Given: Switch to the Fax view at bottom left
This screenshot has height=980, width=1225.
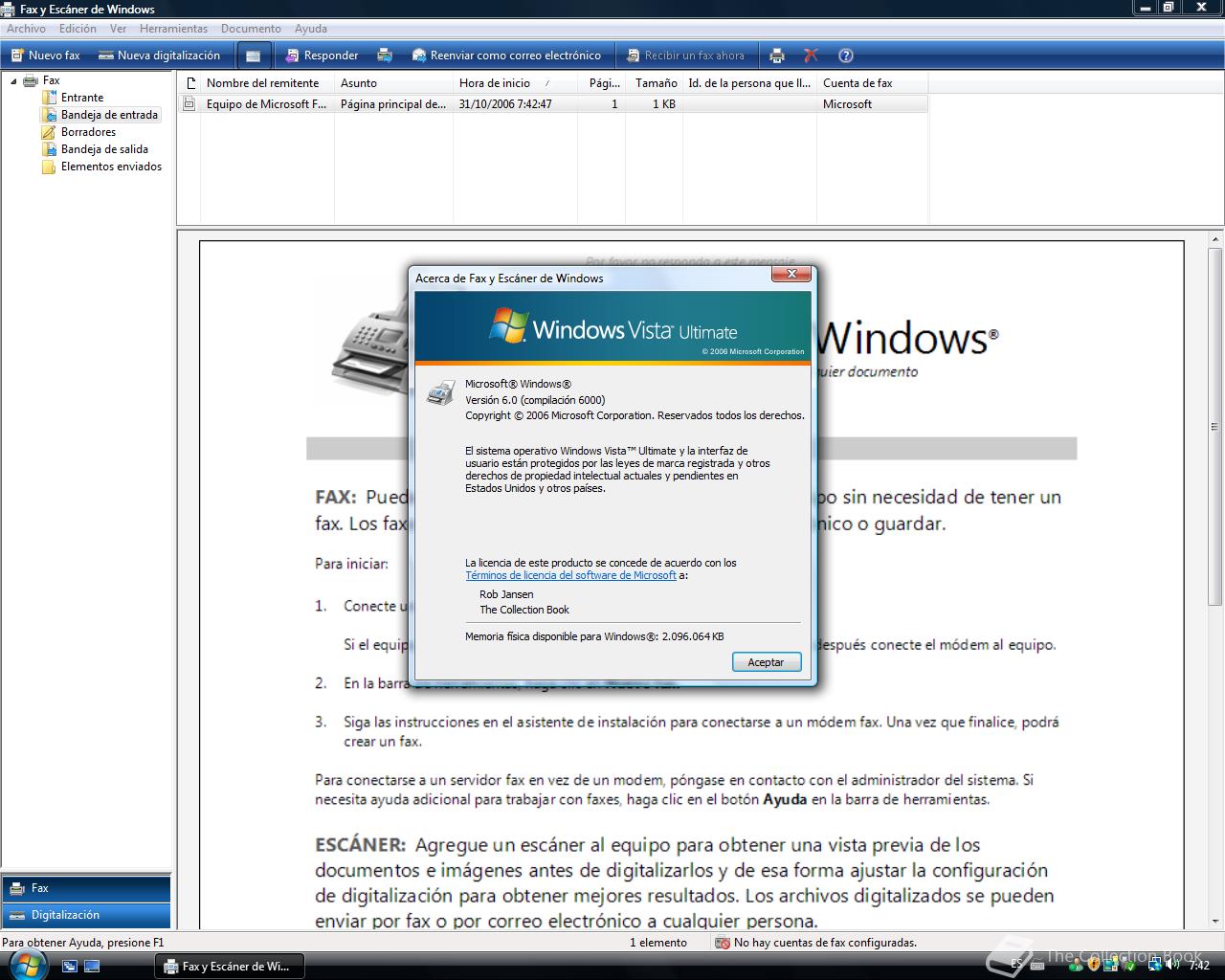Looking at the screenshot, I should click(x=86, y=888).
